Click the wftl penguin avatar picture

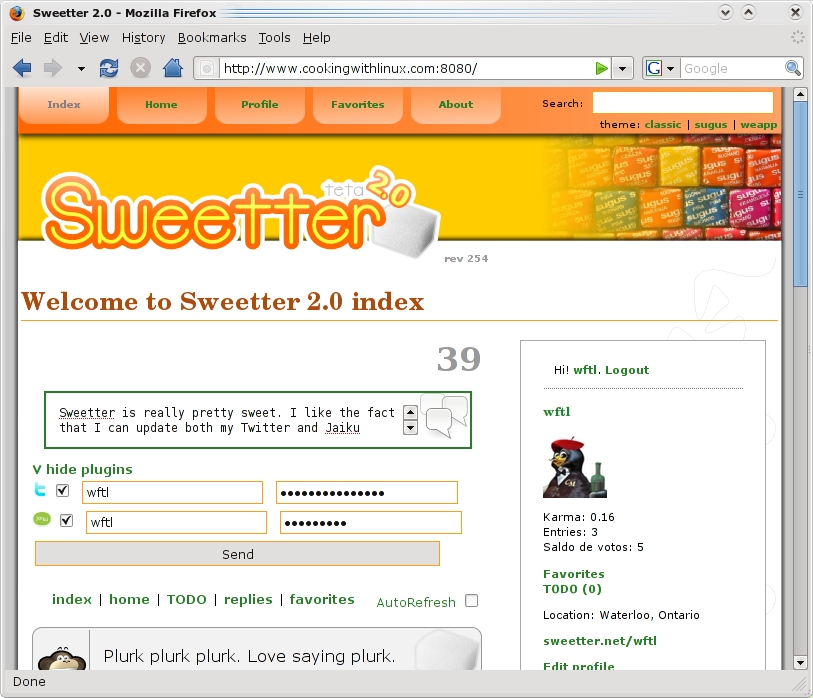point(574,468)
